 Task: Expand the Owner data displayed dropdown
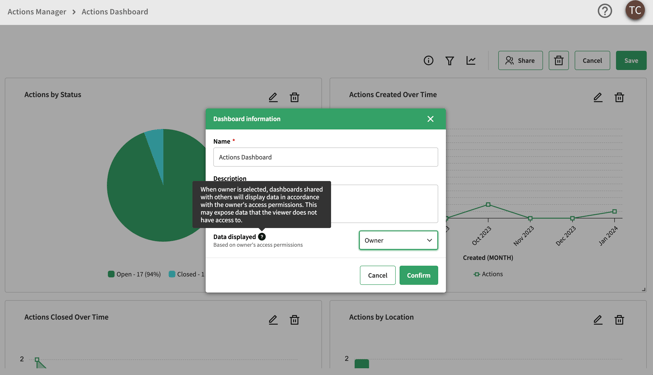pyautogui.click(x=398, y=240)
